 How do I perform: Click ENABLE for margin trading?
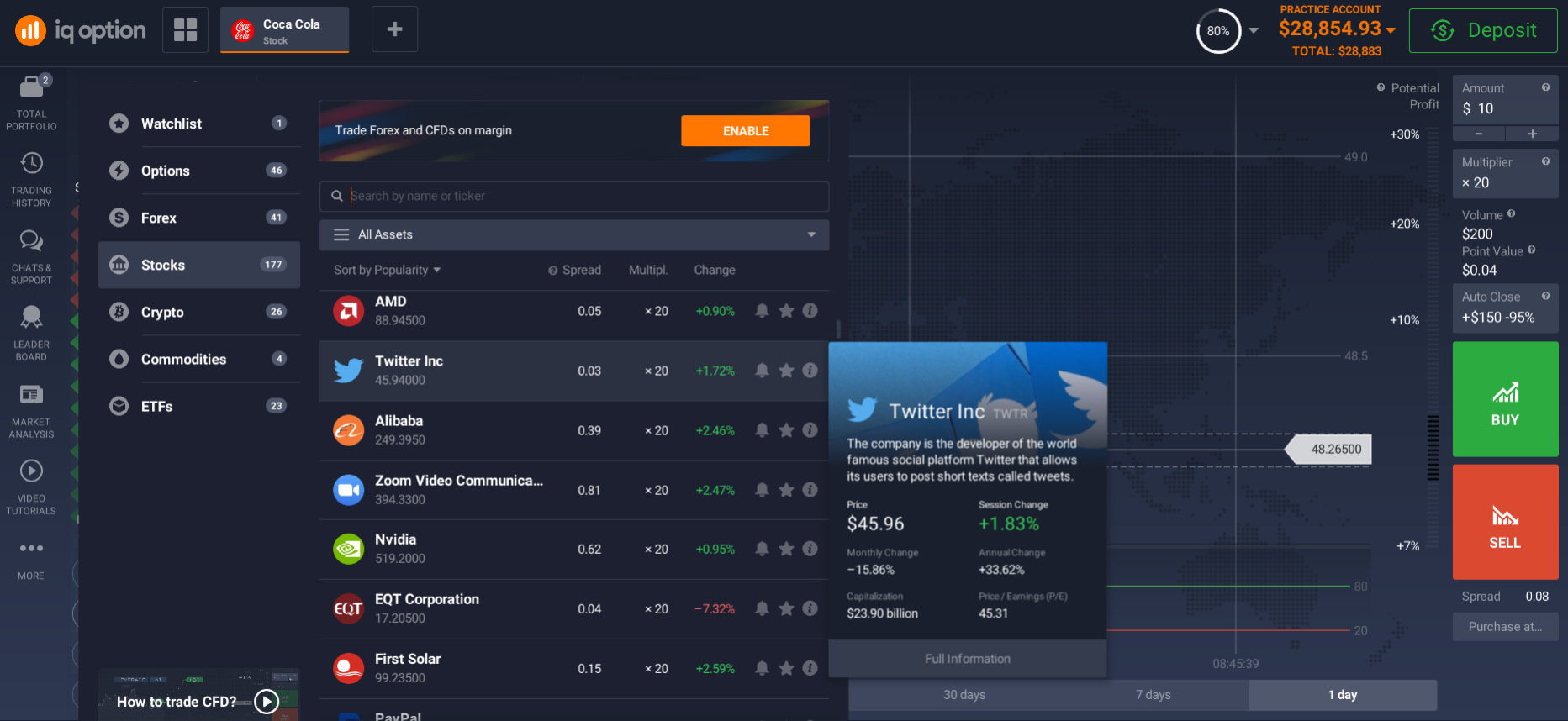click(x=746, y=131)
